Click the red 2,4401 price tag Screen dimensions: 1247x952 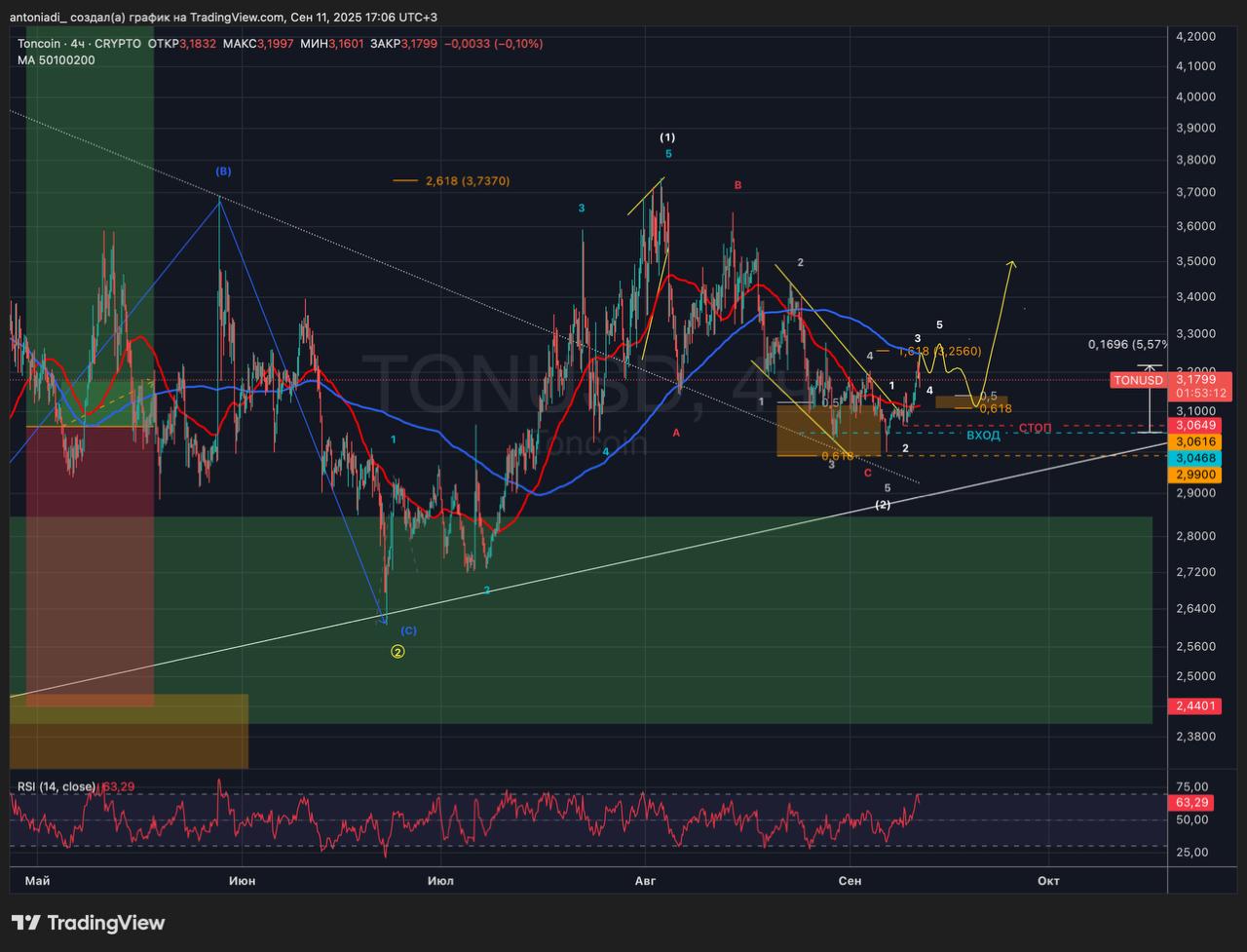pyautogui.click(x=1195, y=705)
